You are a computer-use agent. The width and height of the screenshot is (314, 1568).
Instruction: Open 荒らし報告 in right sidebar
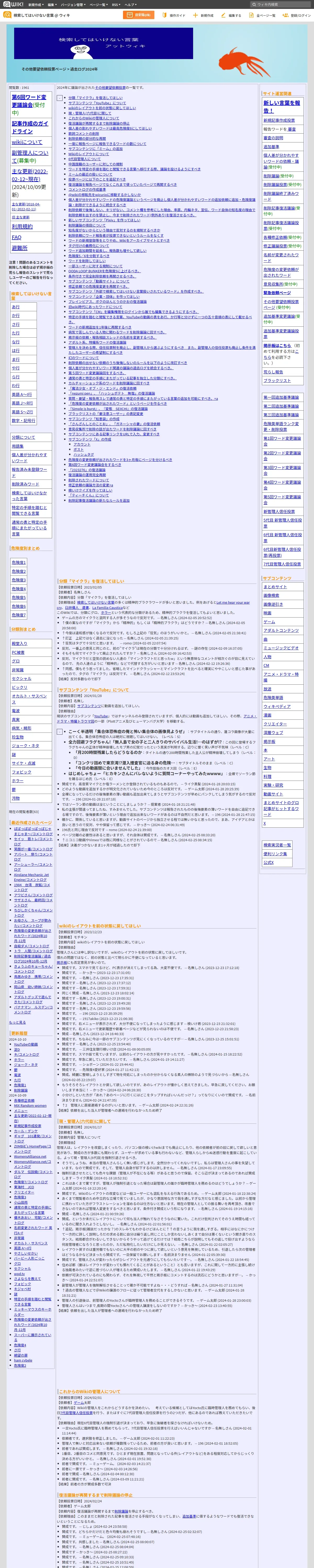coord(273,372)
